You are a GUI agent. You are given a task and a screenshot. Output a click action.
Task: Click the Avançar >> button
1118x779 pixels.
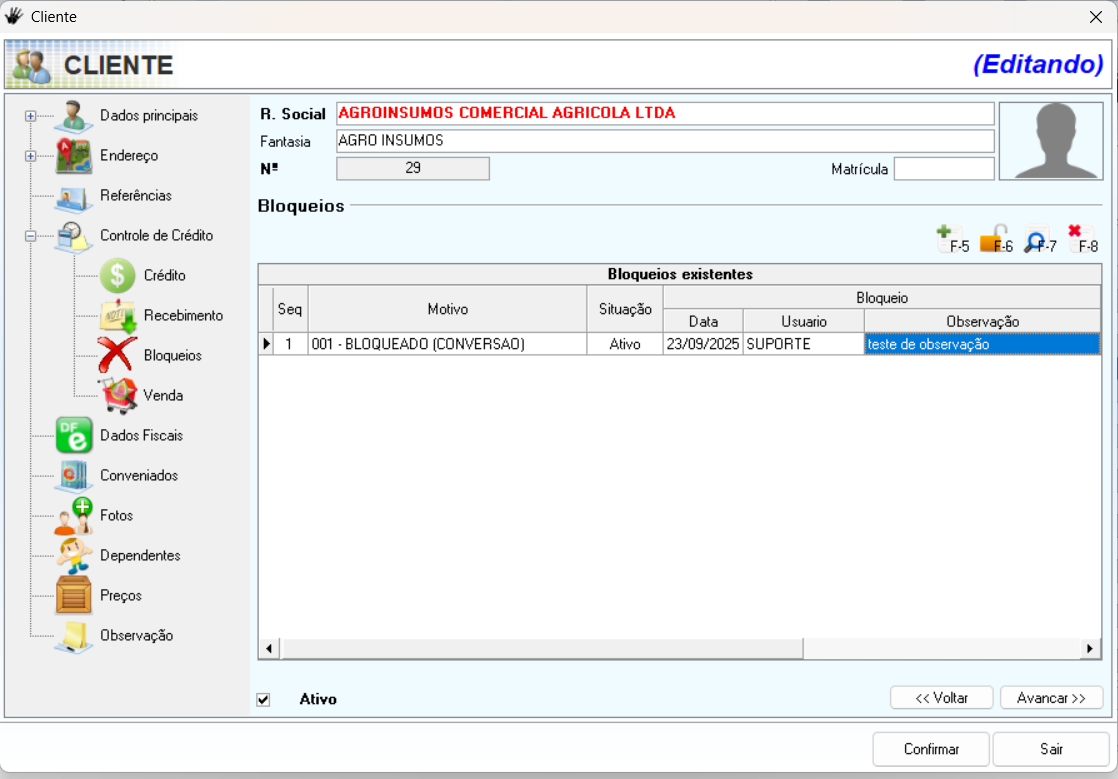(x=1051, y=698)
